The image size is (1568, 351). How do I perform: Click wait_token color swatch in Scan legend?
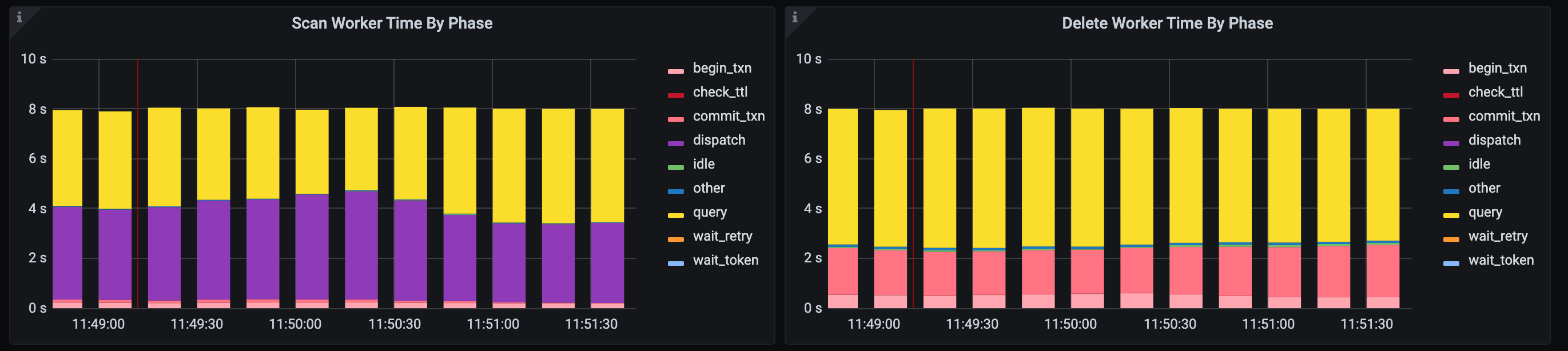[676, 264]
